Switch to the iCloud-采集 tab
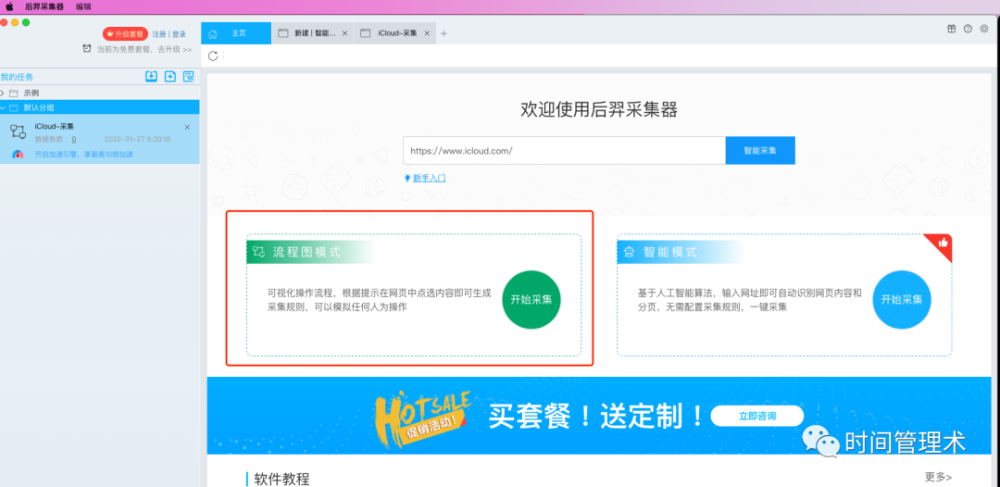 (x=395, y=33)
